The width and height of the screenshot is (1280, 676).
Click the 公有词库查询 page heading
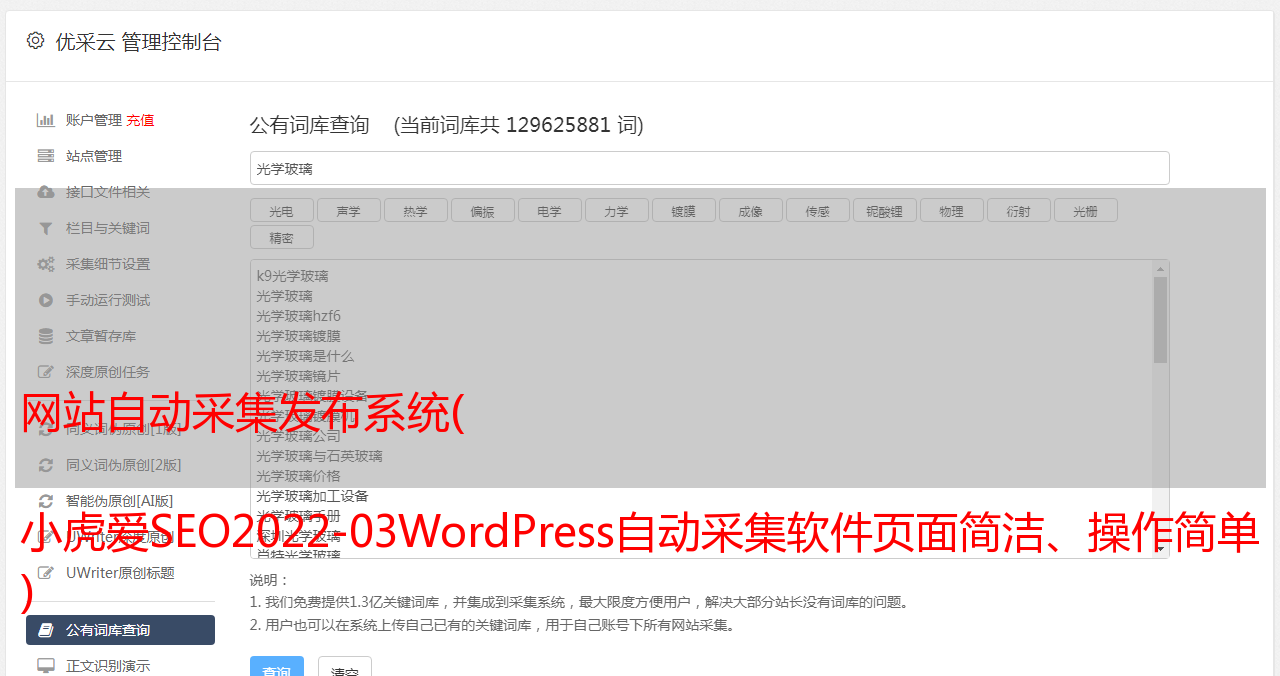310,125
